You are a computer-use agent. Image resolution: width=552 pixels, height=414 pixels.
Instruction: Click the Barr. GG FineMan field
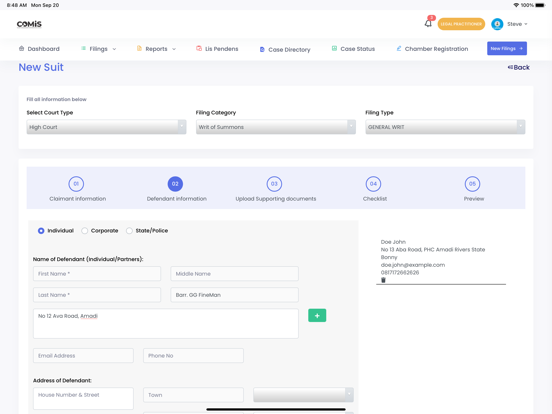tap(234, 295)
